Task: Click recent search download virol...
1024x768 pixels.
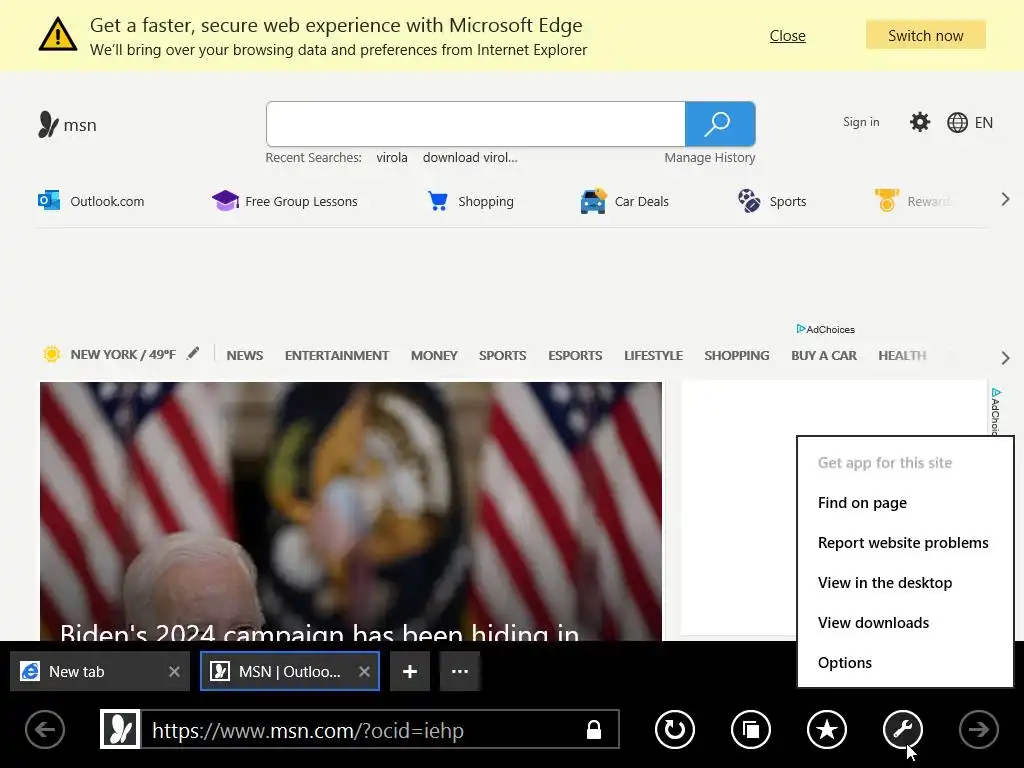Action: (x=470, y=157)
